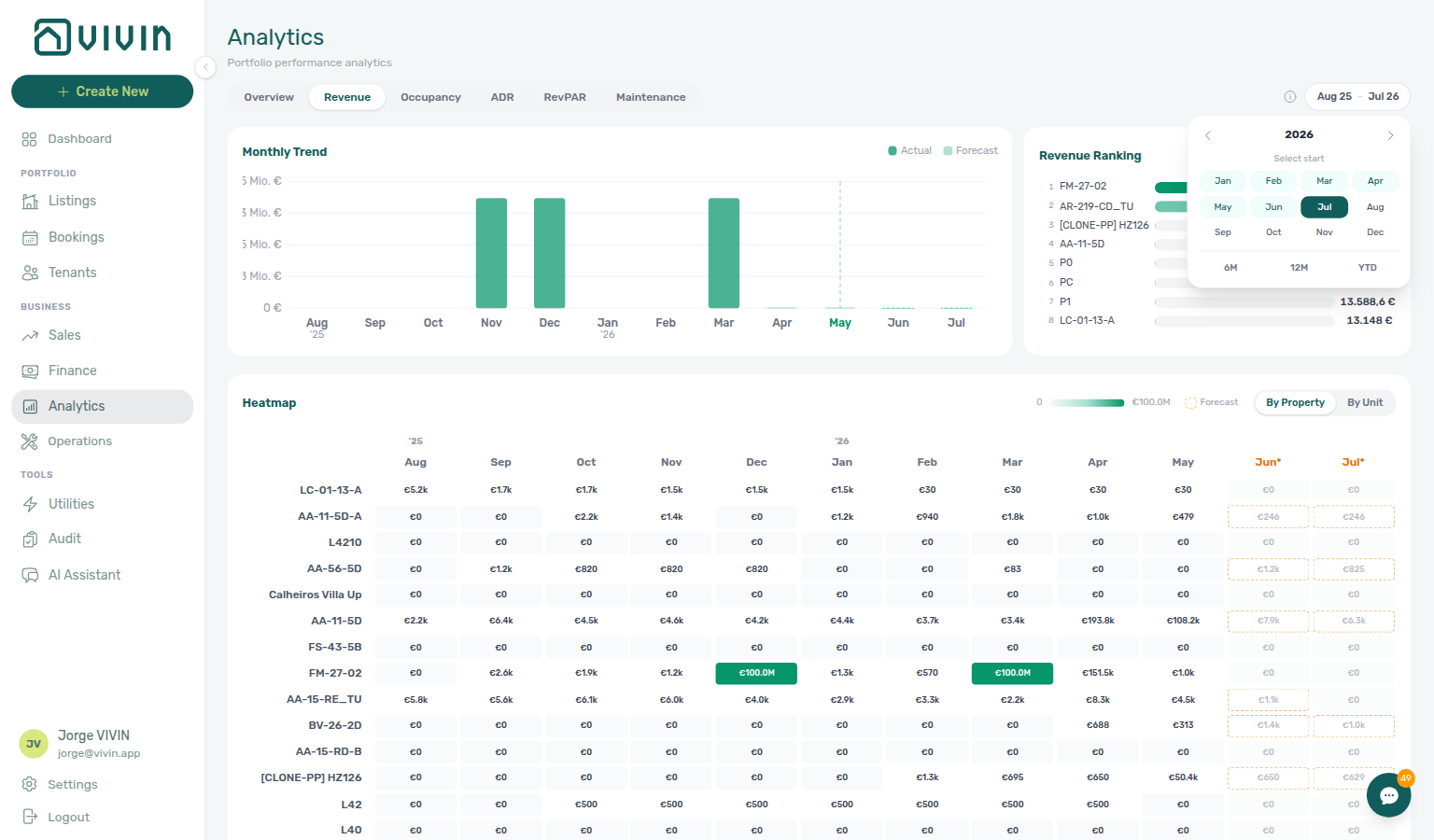Click the P1 revenue ranking bar
Screen dimensions: 1434x840
[x=1244, y=302]
